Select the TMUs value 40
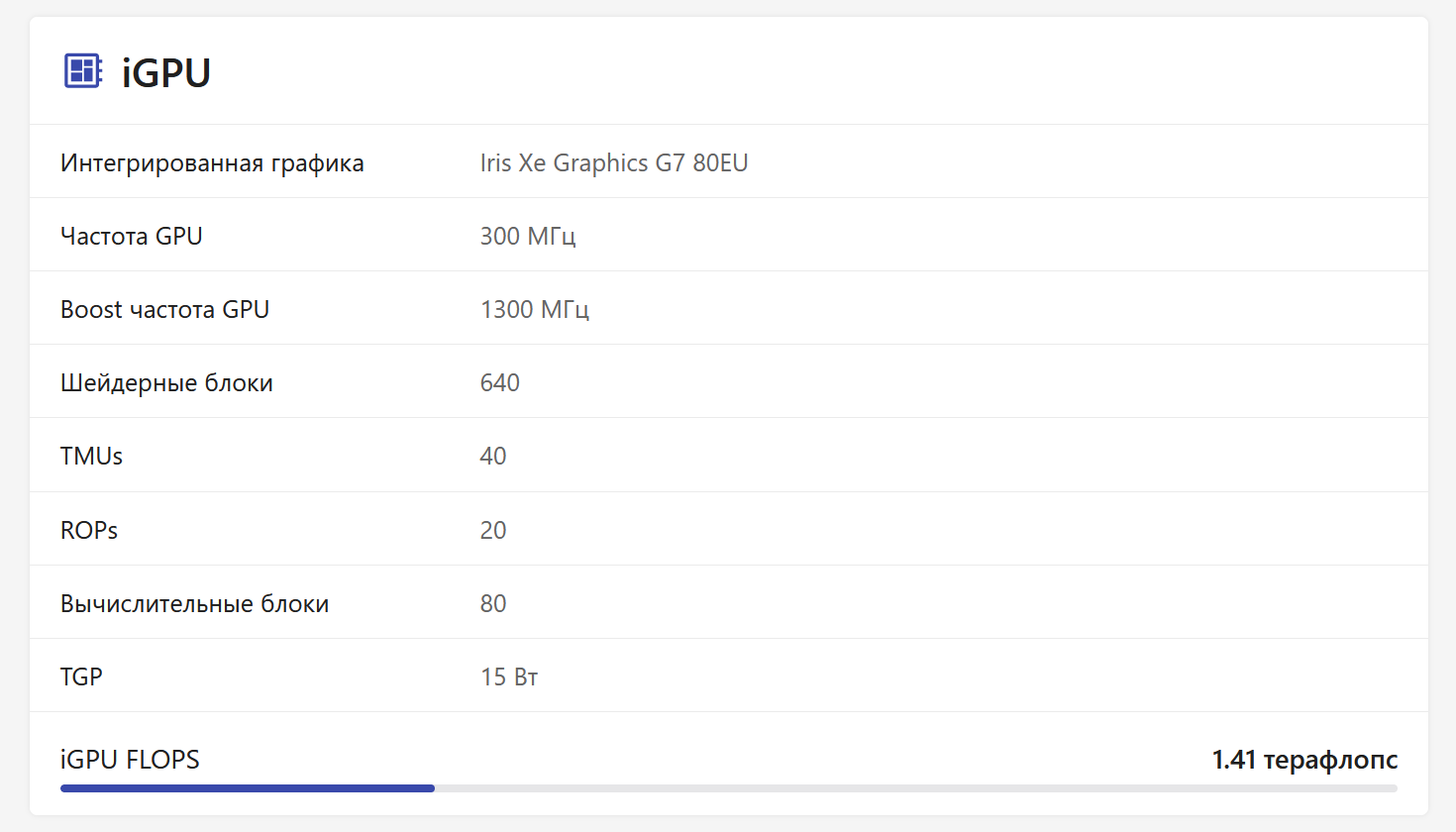This screenshot has width=1456, height=832. click(493, 457)
